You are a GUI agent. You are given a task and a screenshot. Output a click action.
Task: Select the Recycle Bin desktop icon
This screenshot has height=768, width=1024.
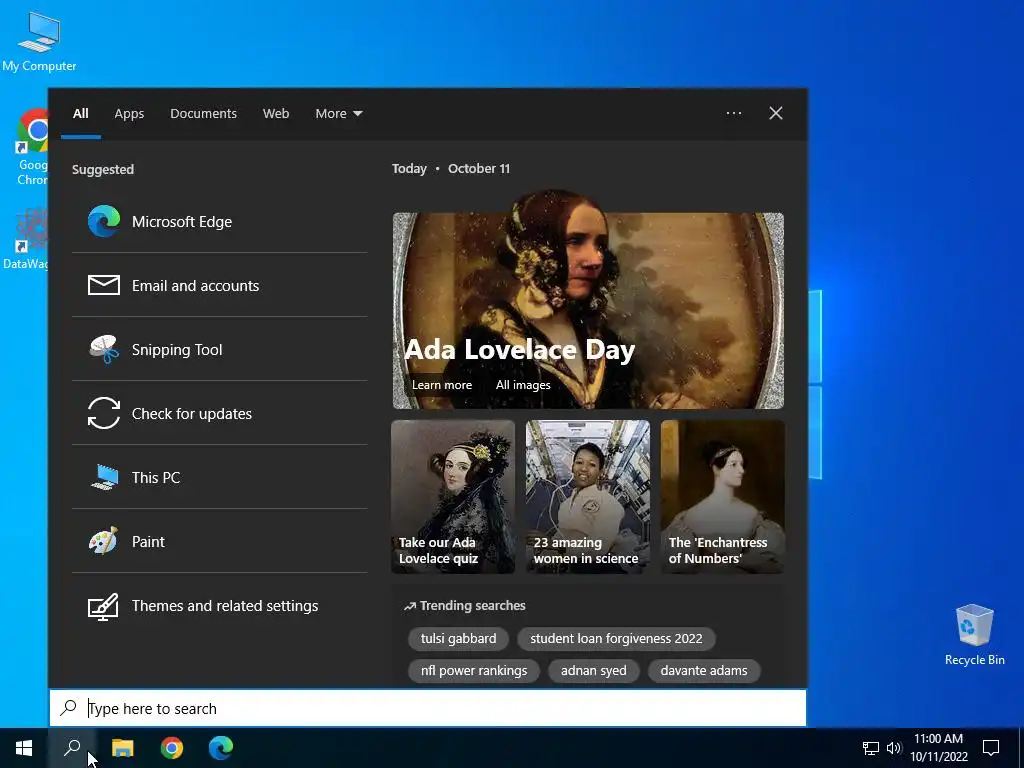(x=974, y=635)
